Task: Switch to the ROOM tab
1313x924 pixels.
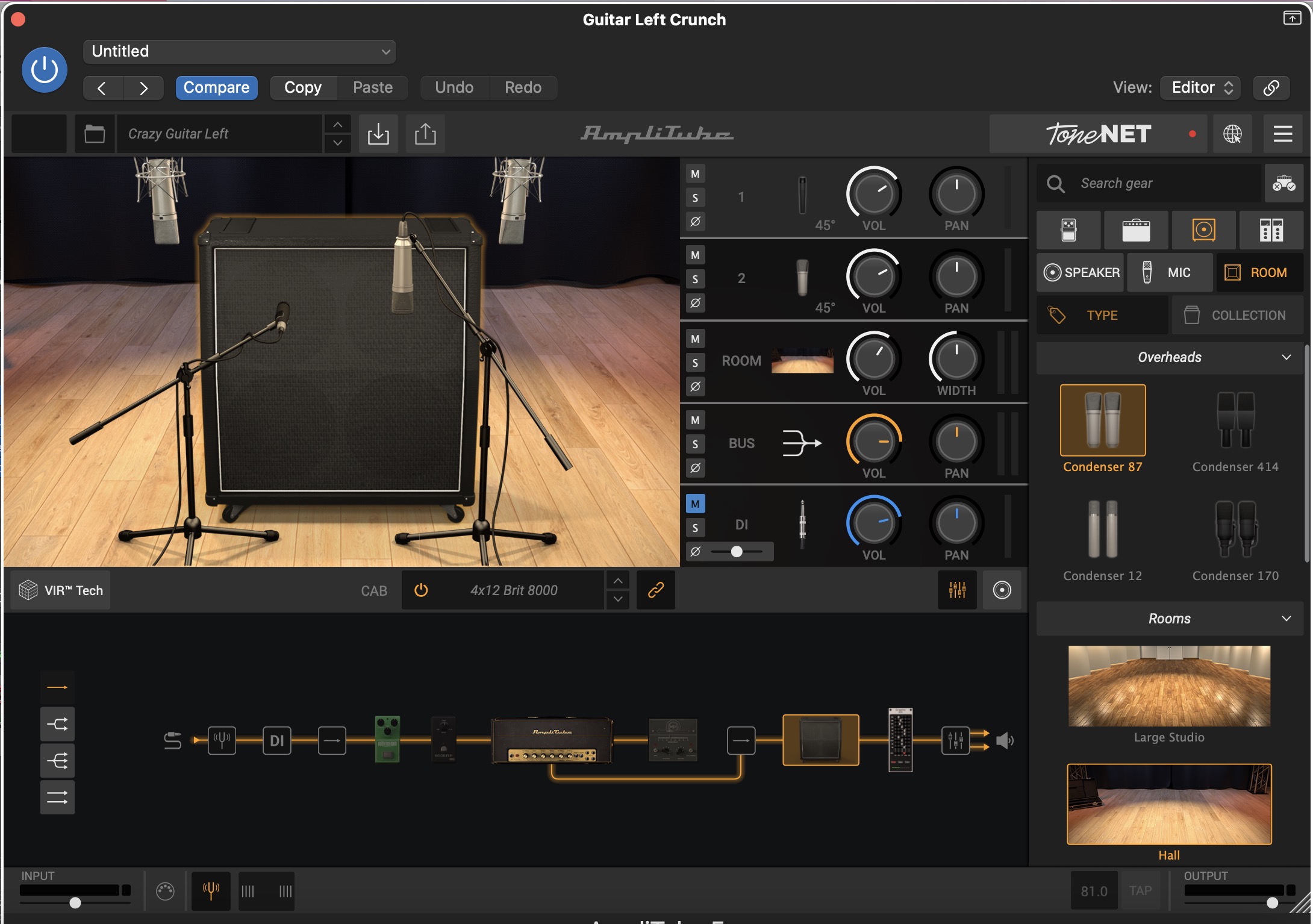Action: click(1259, 273)
